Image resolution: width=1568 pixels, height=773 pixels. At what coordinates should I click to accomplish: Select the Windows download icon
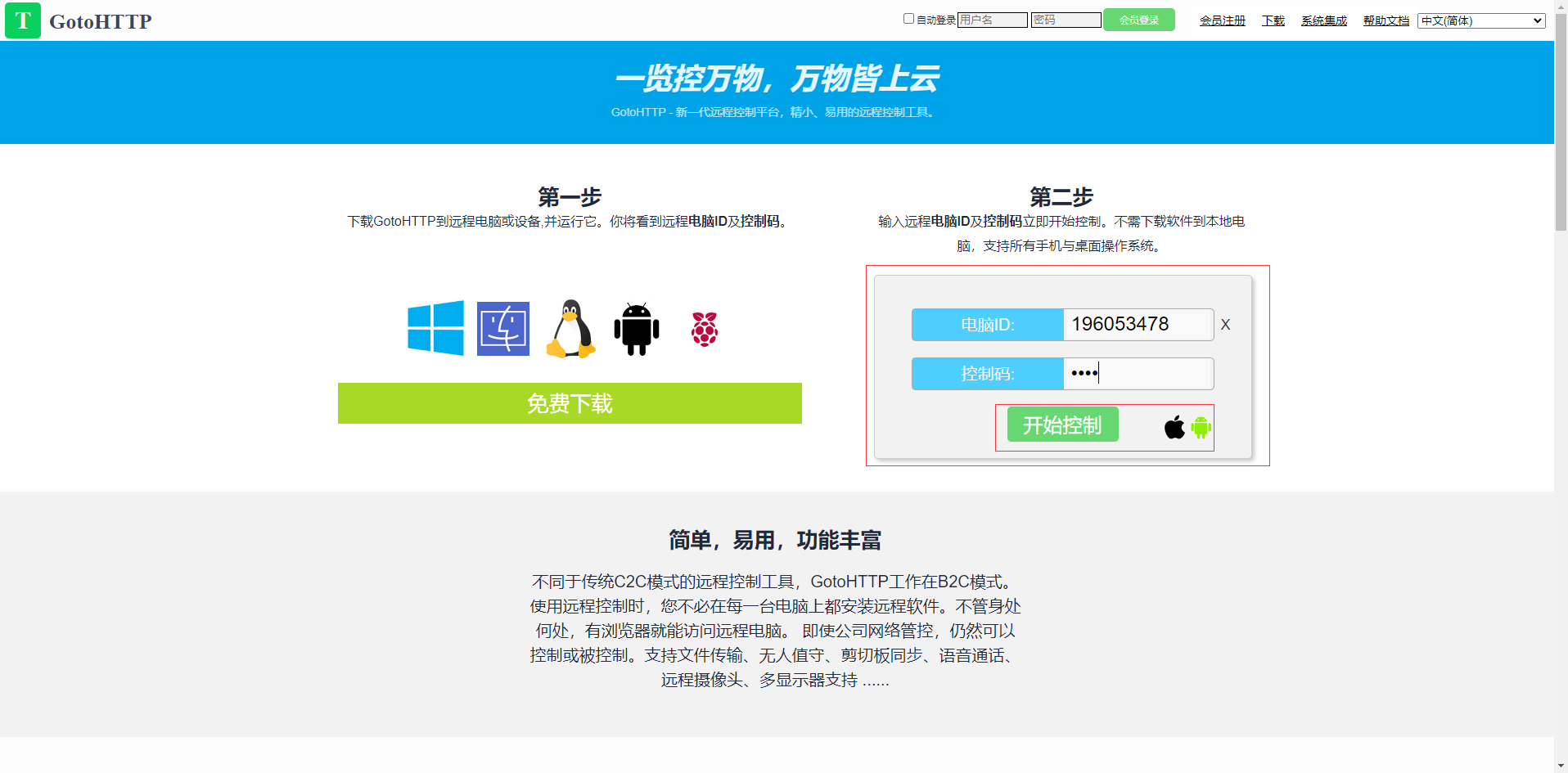(435, 328)
